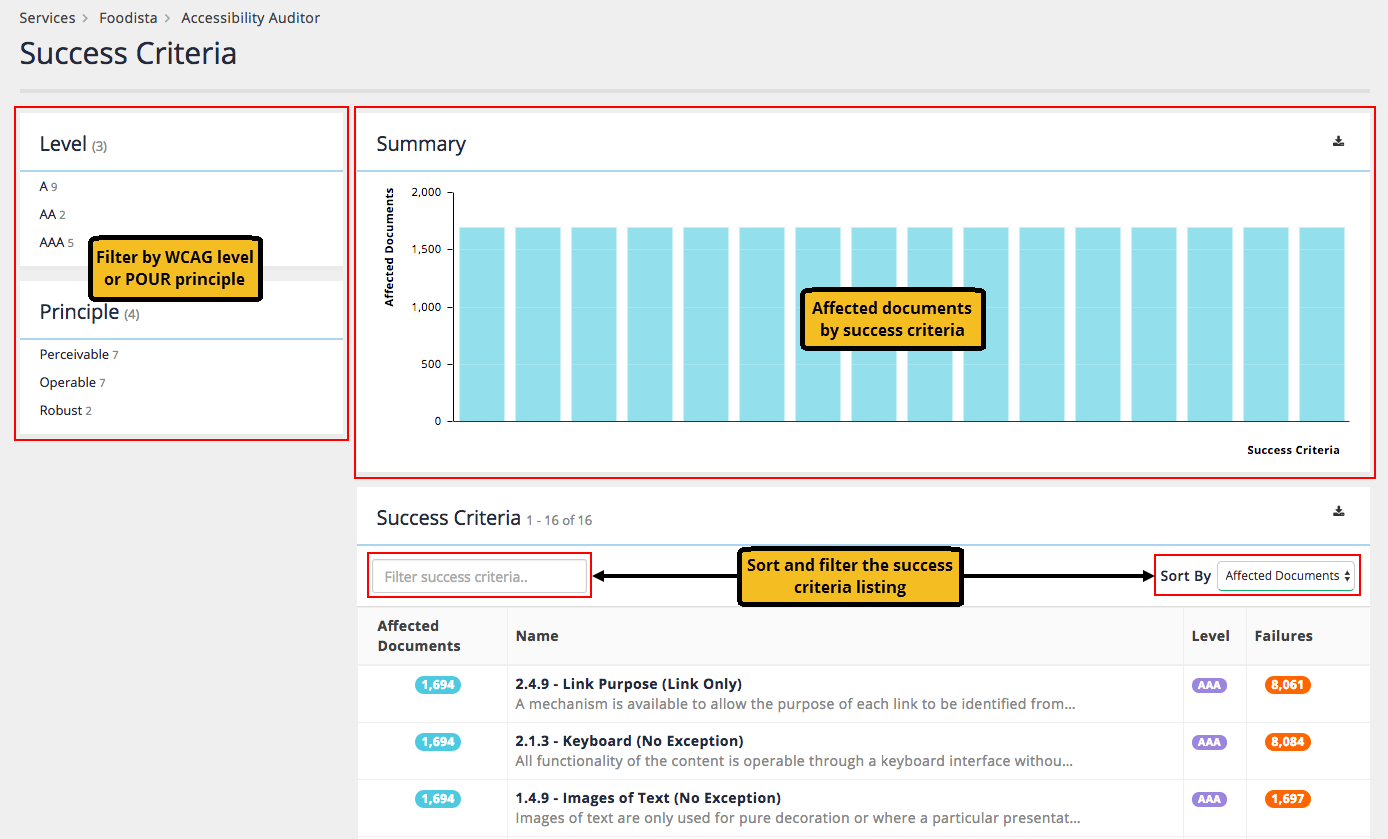Screen dimensions: 1388x839
Task: Open 2.4.9 Link Purpose (Link Only) criterion
Action: (628, 684)
